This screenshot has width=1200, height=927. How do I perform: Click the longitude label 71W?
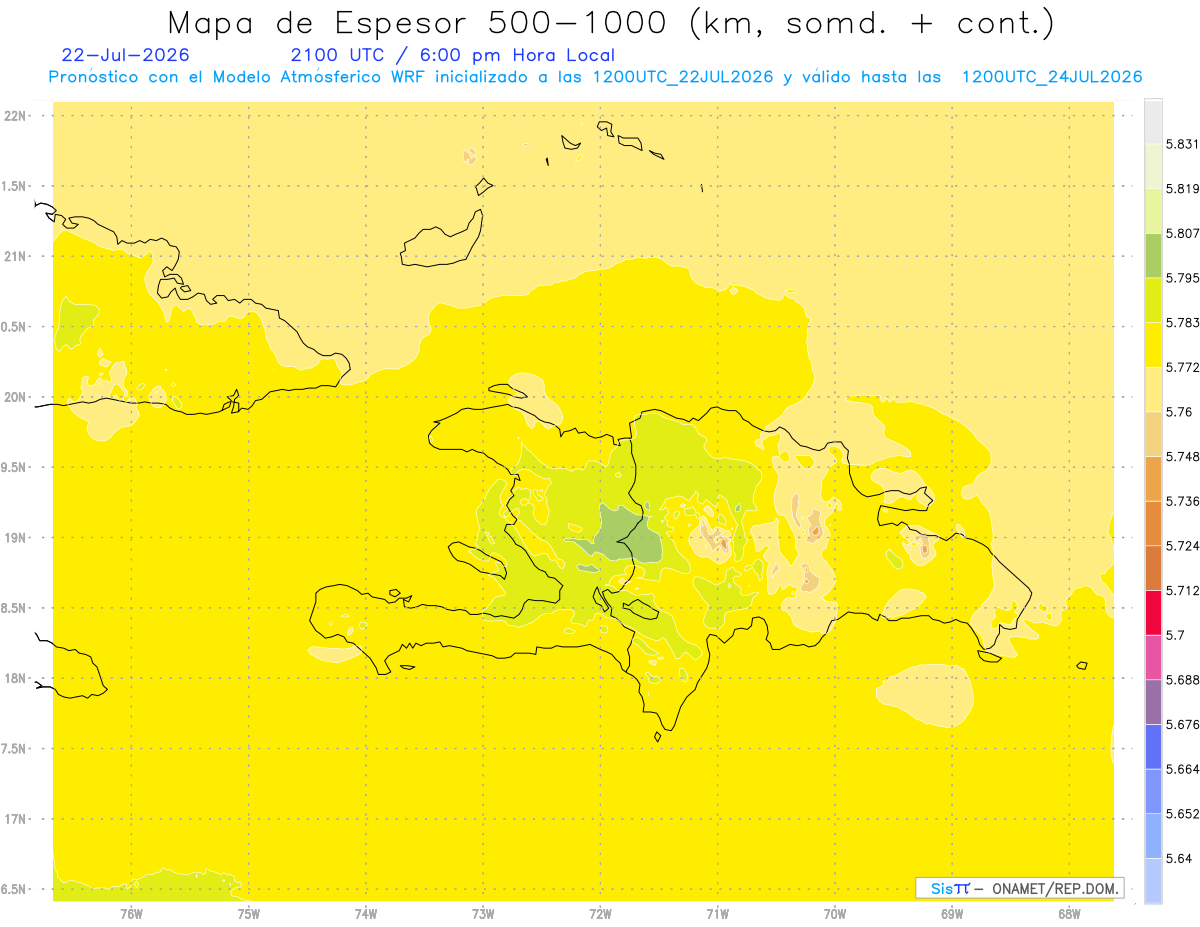pos(717,914)
